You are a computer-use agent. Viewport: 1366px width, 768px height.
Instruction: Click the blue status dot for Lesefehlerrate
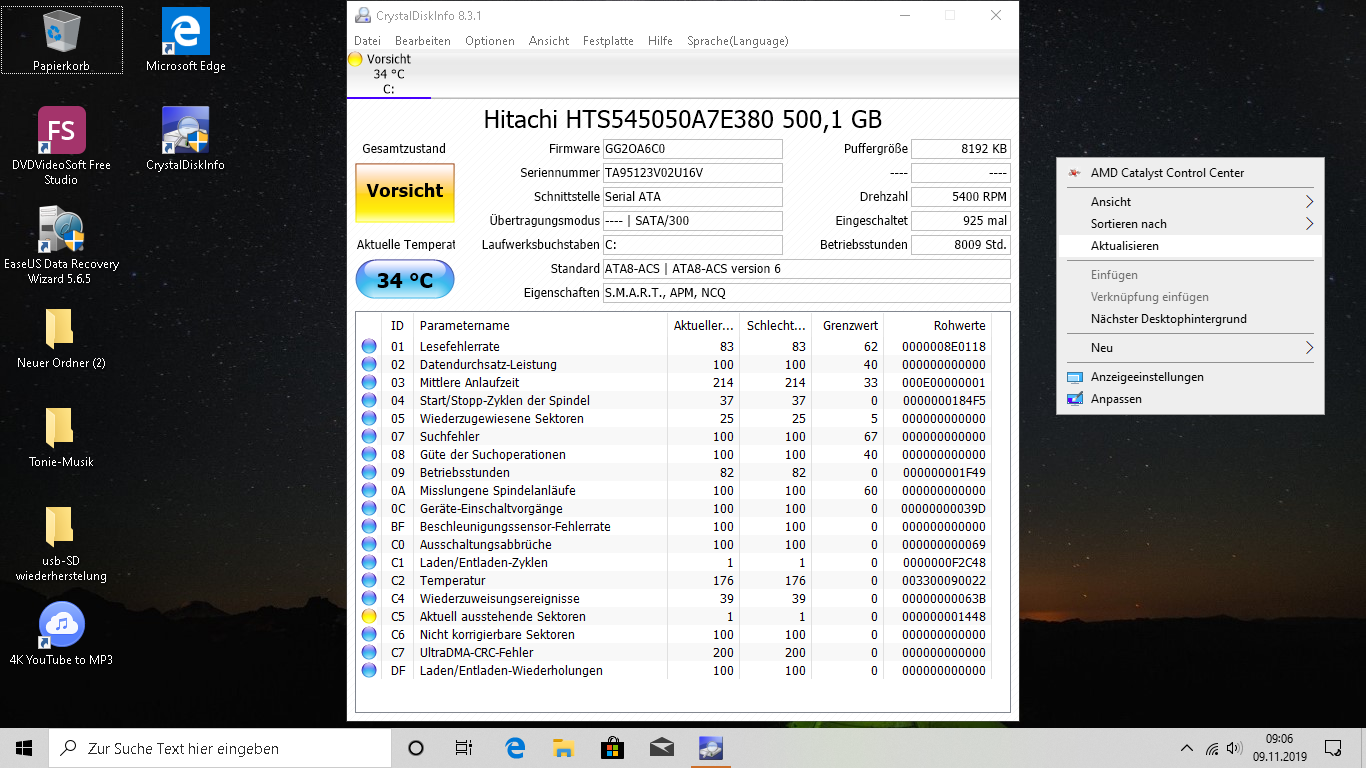click(x=369, y=347)
